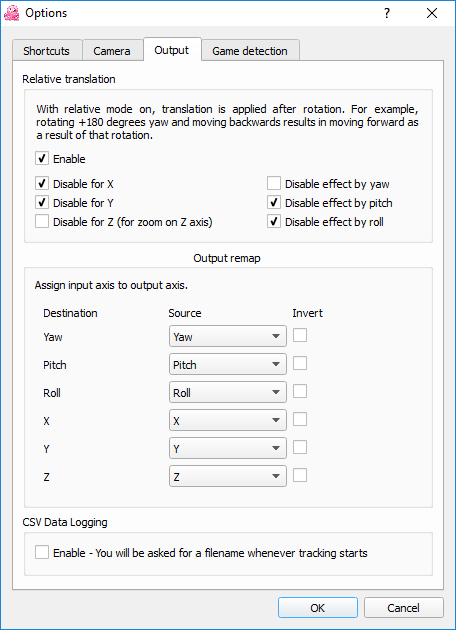Viewport: 456px width, 630px height.
Task: Enable CSV Data Logging checkbox
Action: click(x=42, y=552)
